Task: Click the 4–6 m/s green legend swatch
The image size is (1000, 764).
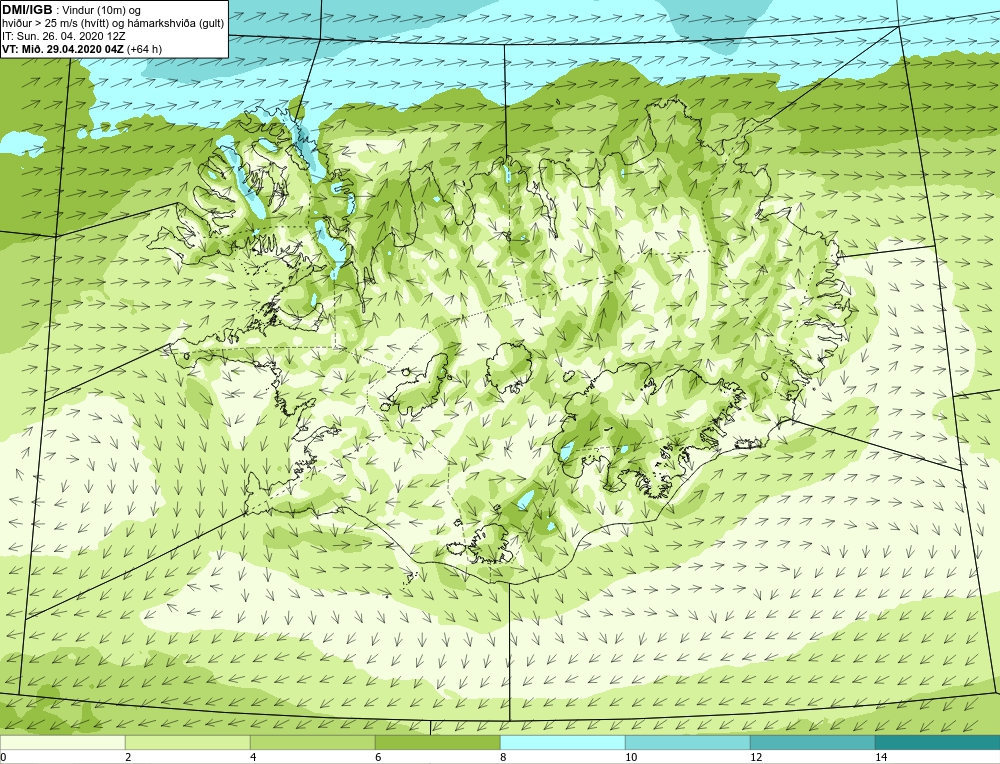Action: (x=312, y=743)
